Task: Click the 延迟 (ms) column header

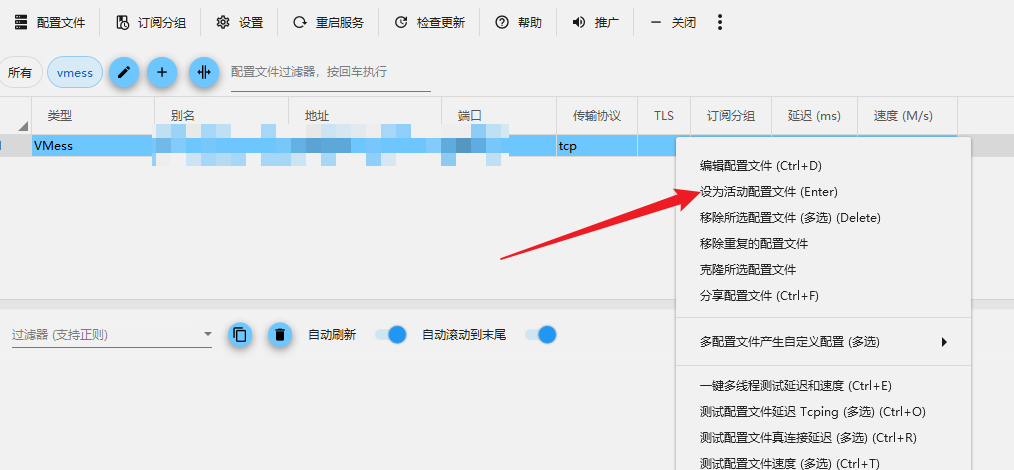Action: click(814, 116)
